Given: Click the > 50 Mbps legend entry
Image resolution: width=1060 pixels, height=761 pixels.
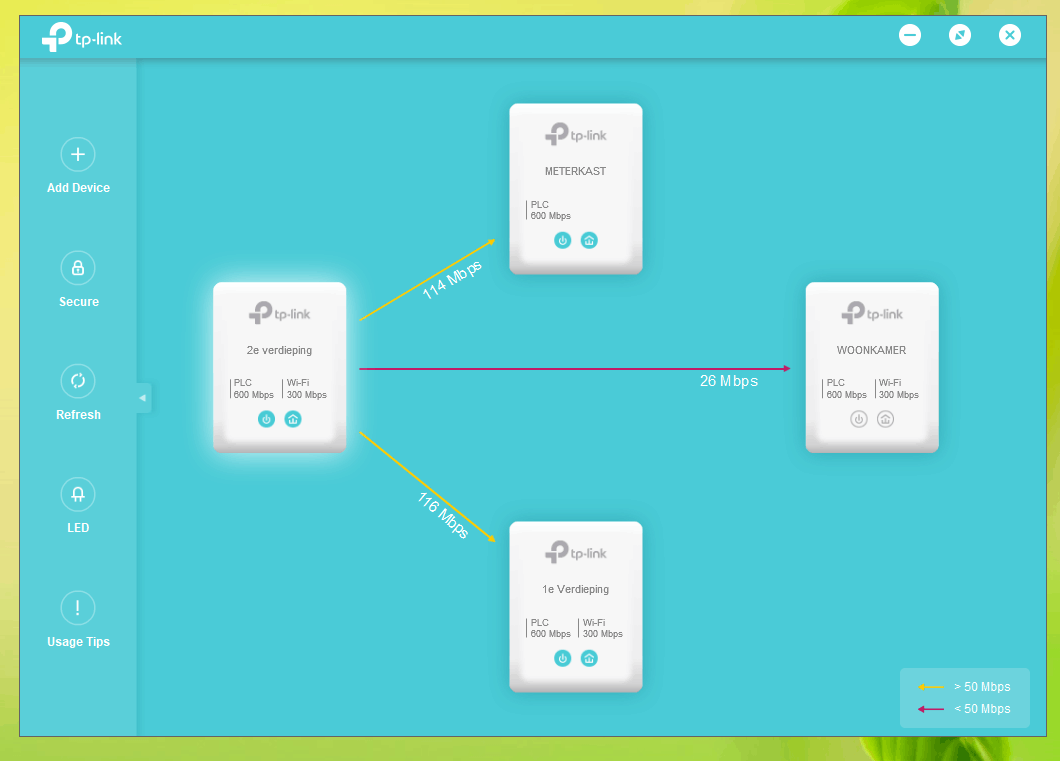Looking at the screenshot, I should (x=965, y=687).
